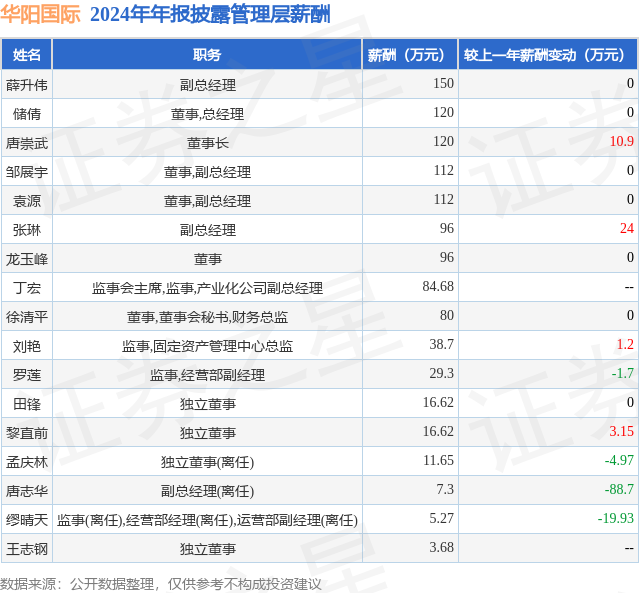Viewport: 639px width, 593px height.
Task: Click the name 缪晴天
Action: tap(27, 520)
